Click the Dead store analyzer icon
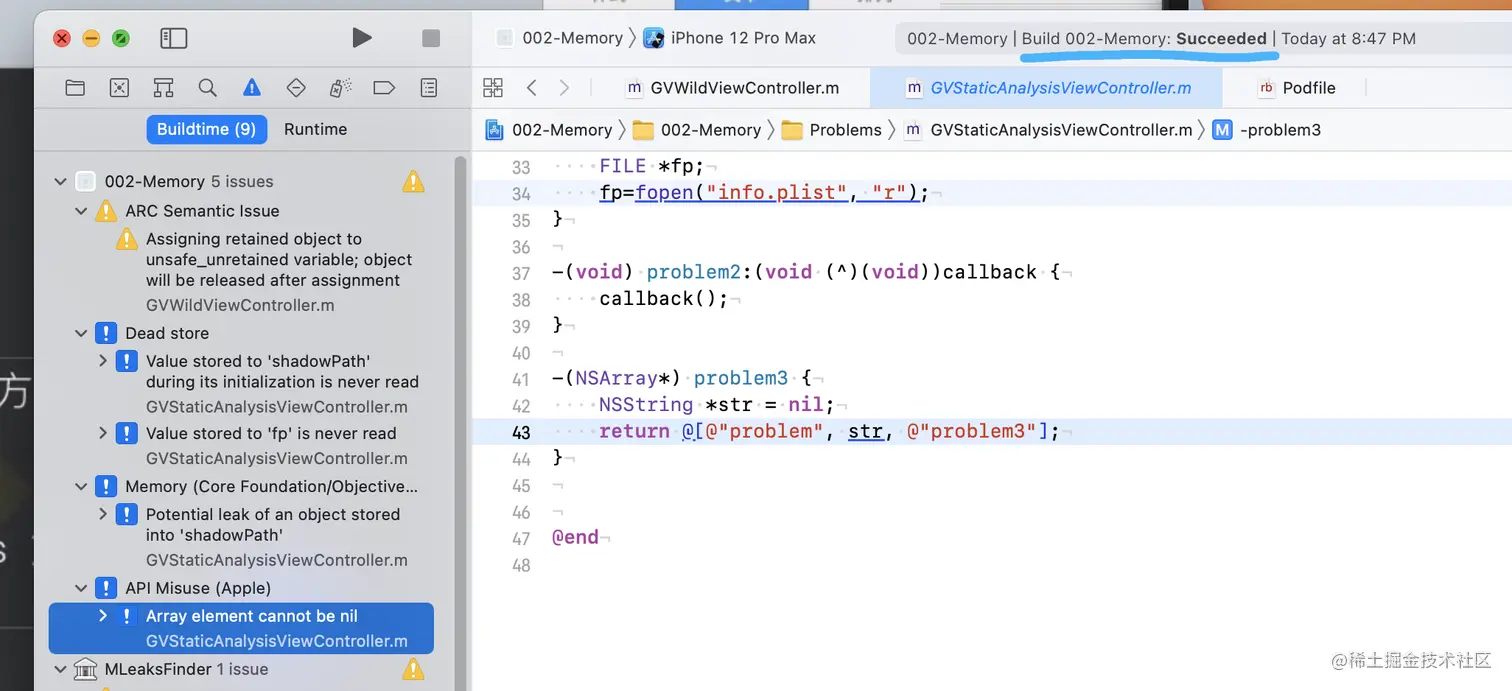 106,333
